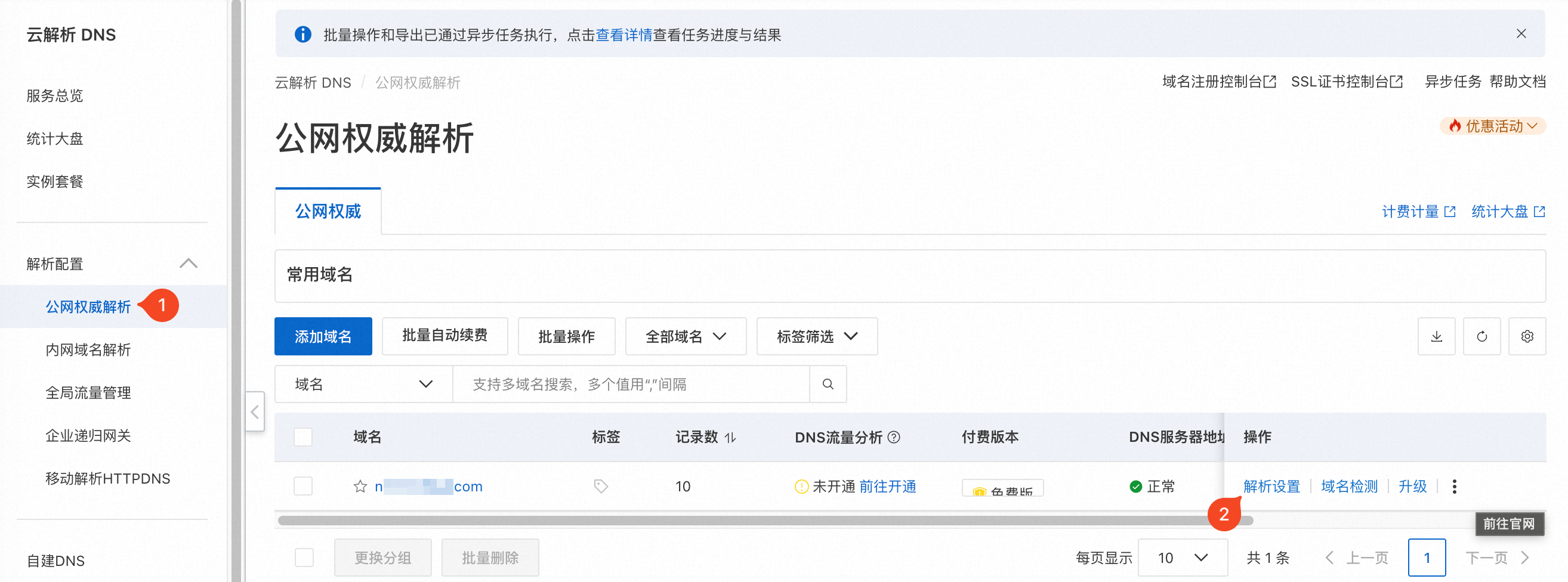Tick the bottom bulk-select checkbox

point(304,558)
